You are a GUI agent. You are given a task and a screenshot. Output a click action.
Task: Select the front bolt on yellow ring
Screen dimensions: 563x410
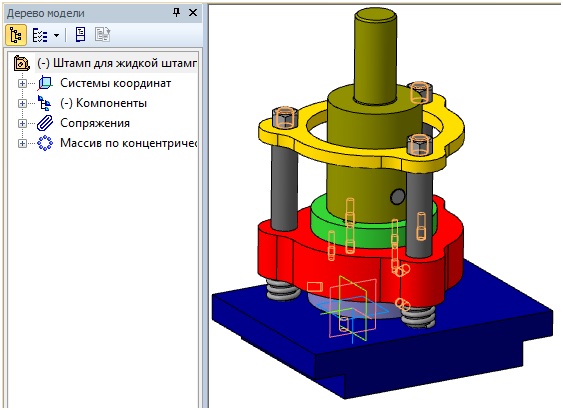click(420, 145)
